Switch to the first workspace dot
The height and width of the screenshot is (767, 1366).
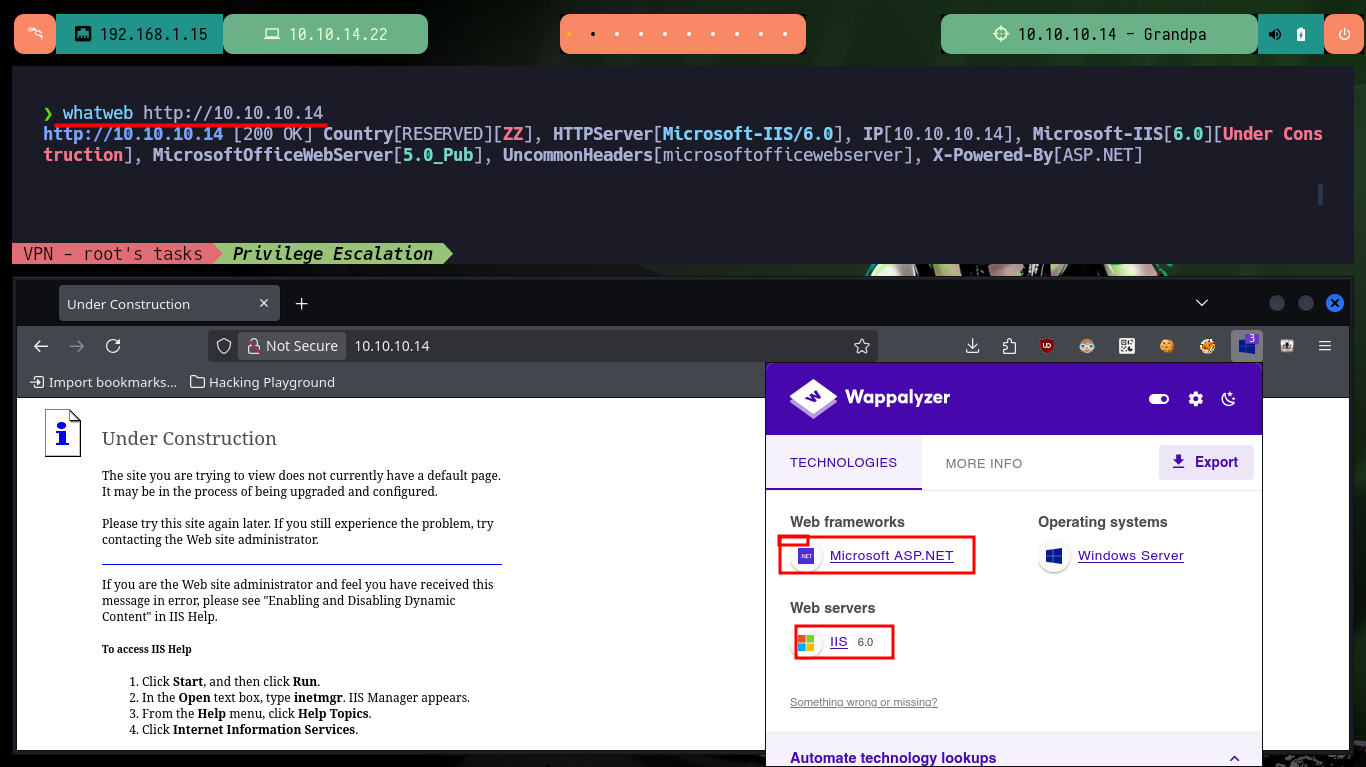point(569,34)
